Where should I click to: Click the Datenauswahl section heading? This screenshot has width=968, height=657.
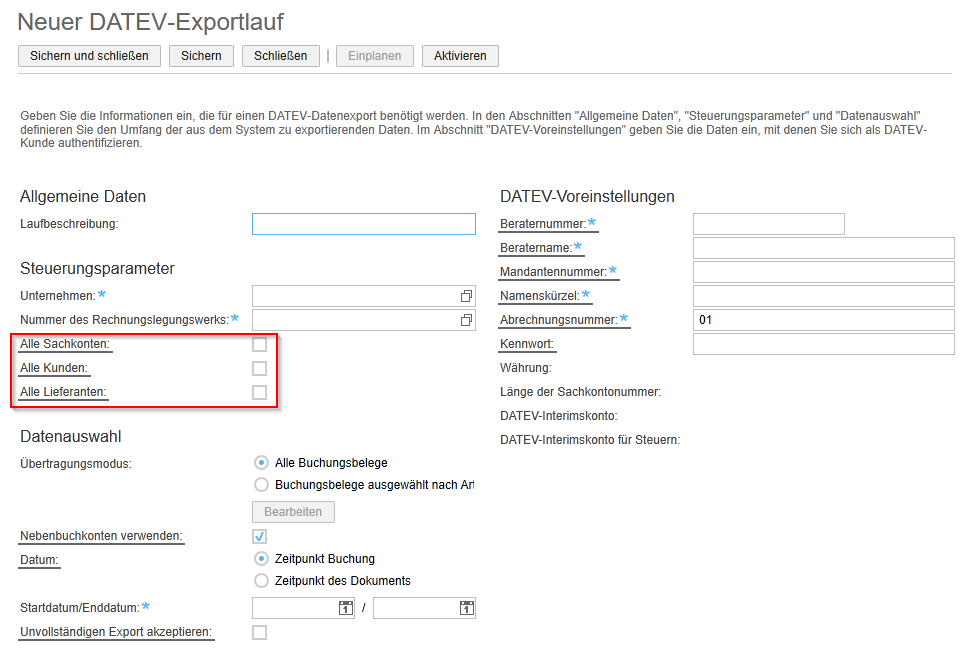[x=71, y=437]
